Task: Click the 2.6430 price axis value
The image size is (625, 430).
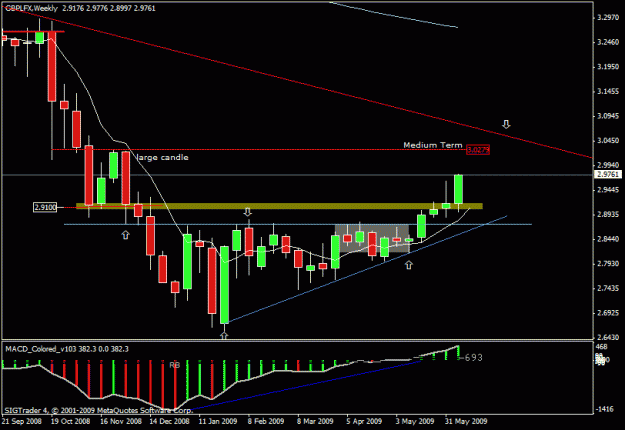Action: coord(608,338)
